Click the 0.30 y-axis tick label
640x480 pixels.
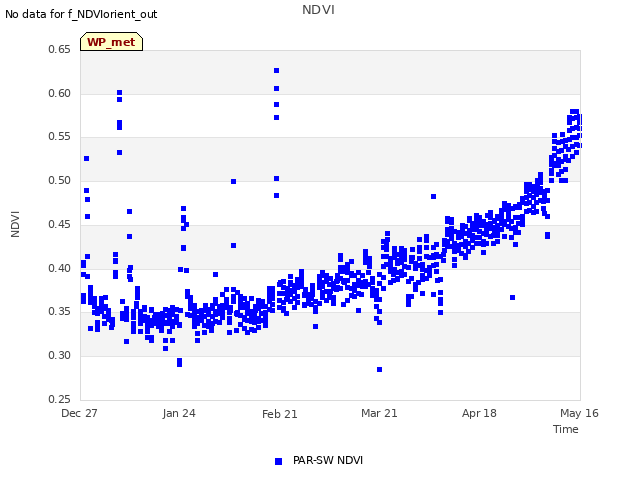point(60,356)
